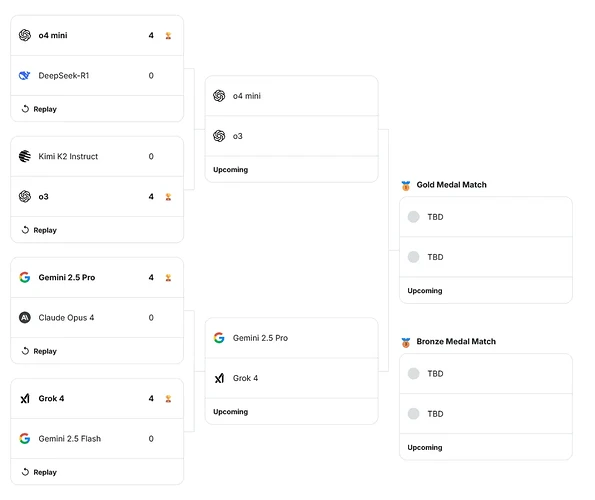
Task: Click trophy icon beside Gemini 2.5 Pro
Action: [168, 277]
